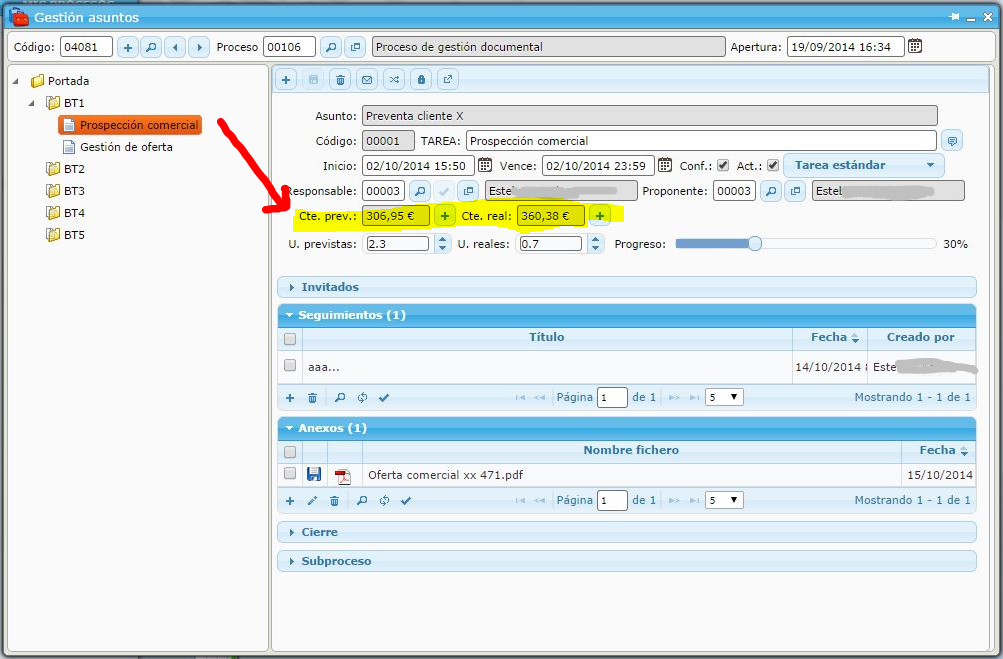Image resolution: width=1003 pixels, height=659 pixels.
Task: Check the 'aaa...' seguimiento row
Action: (290, 365)
